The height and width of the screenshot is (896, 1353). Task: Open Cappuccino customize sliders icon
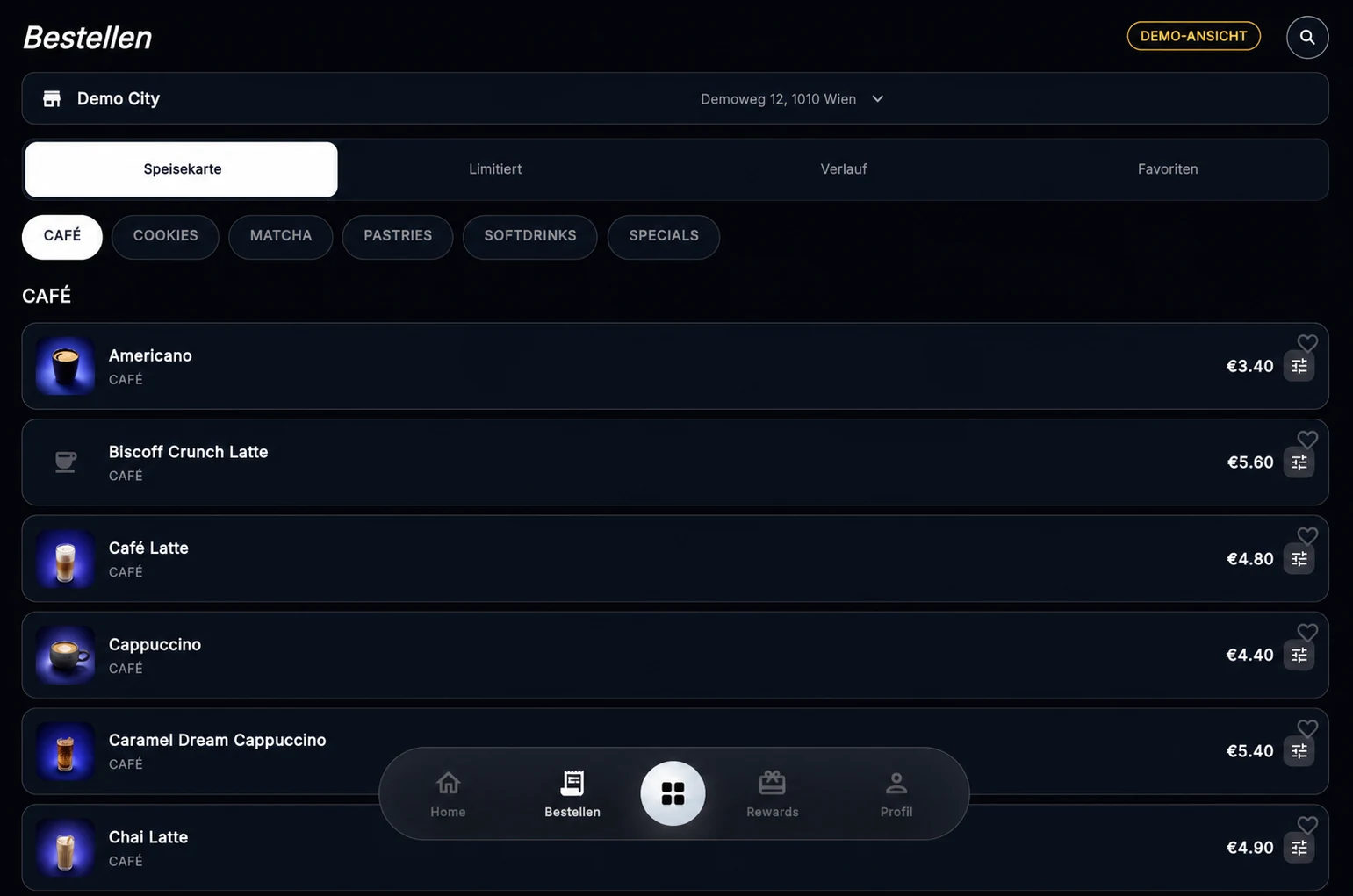[x=1299, y=656]
